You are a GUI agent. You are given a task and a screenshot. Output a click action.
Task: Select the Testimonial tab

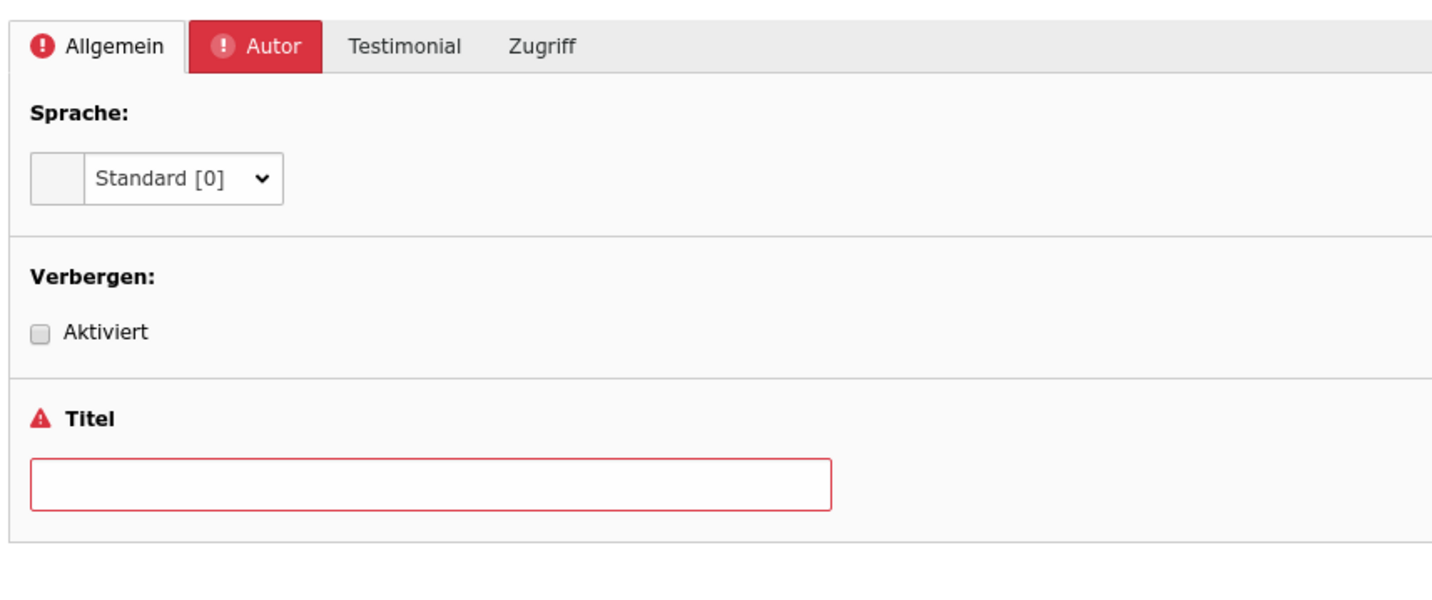click(404, 46)
